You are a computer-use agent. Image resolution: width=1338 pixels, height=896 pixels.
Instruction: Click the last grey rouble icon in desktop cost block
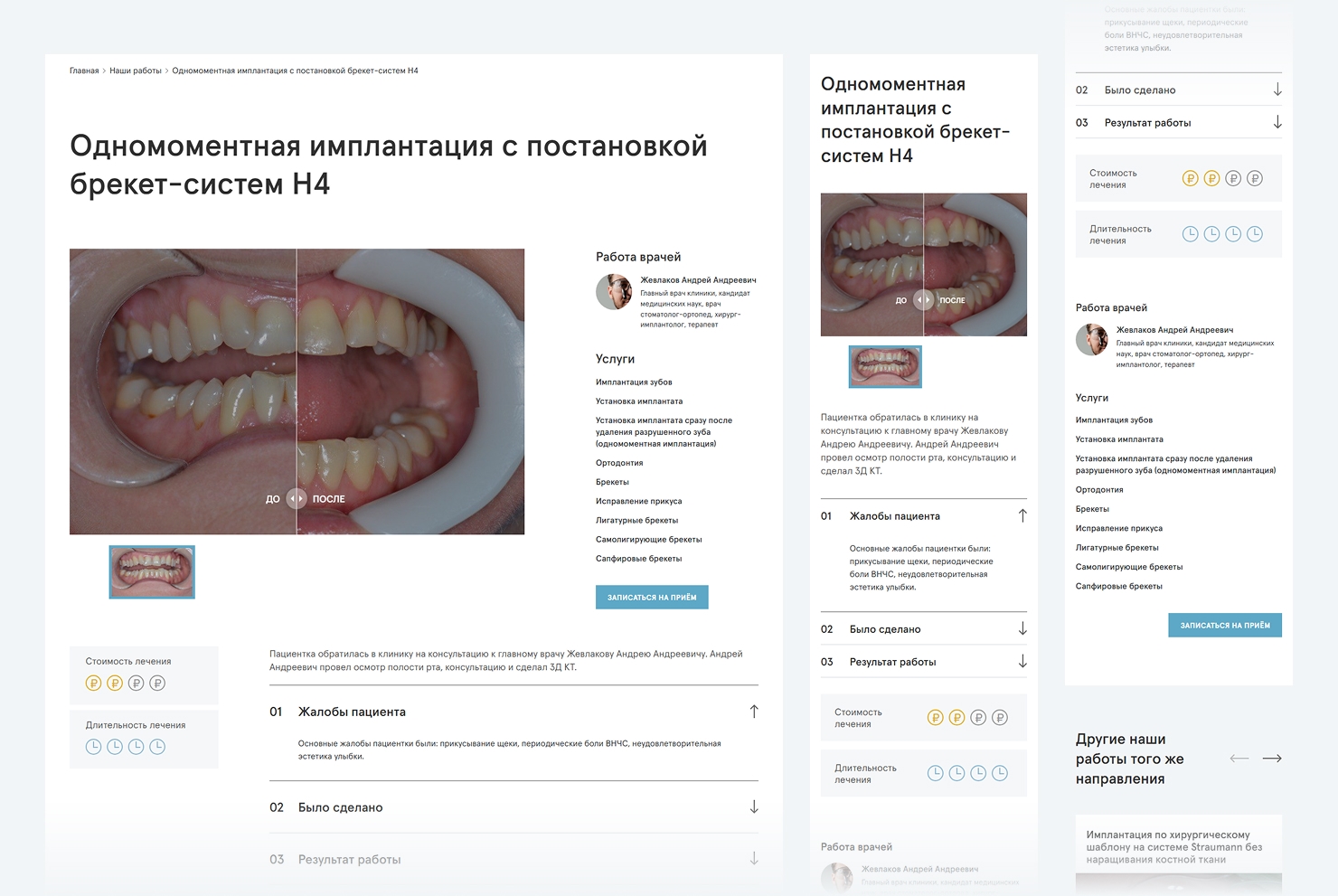pos(157,684)
